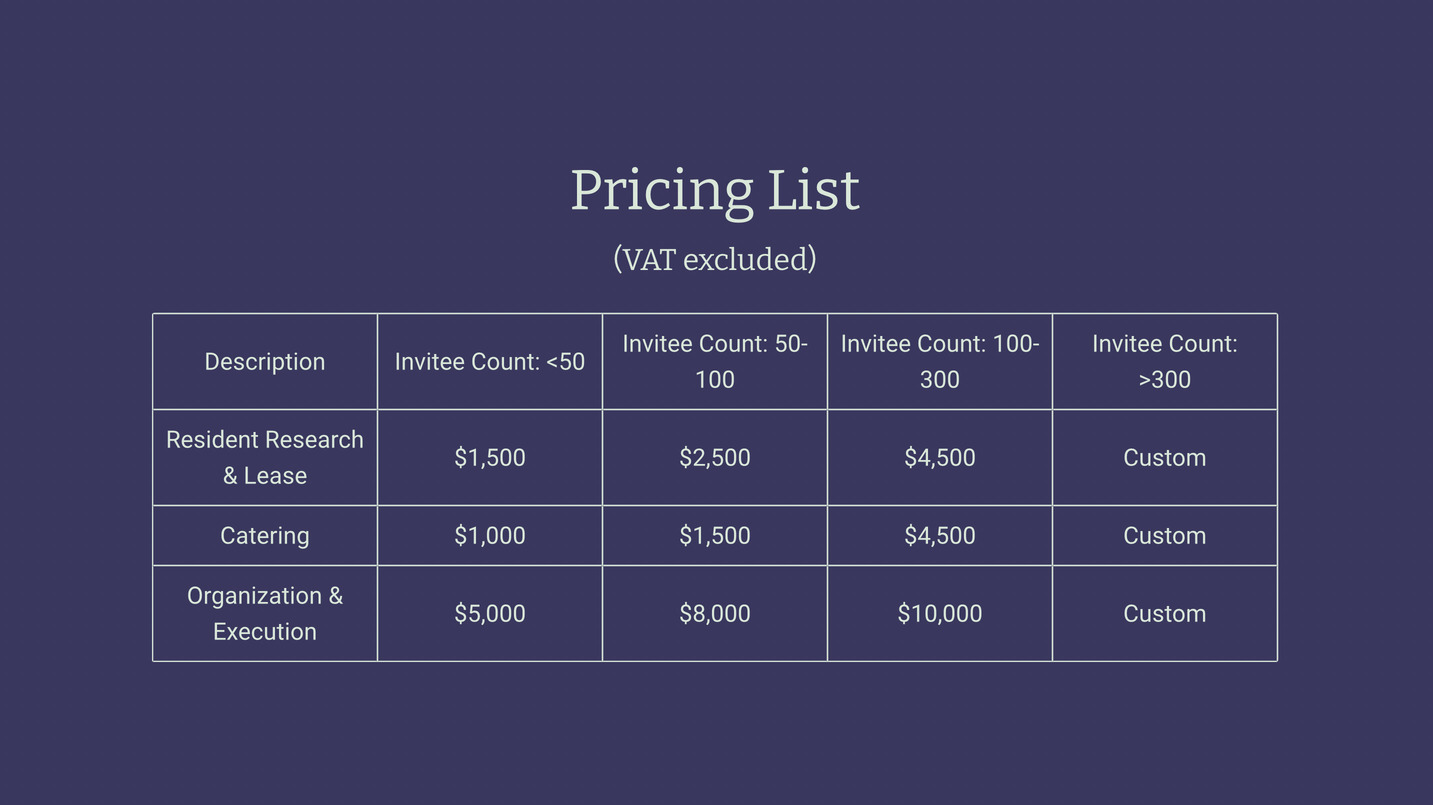Click the $10,000 price cell

[940, 614]
